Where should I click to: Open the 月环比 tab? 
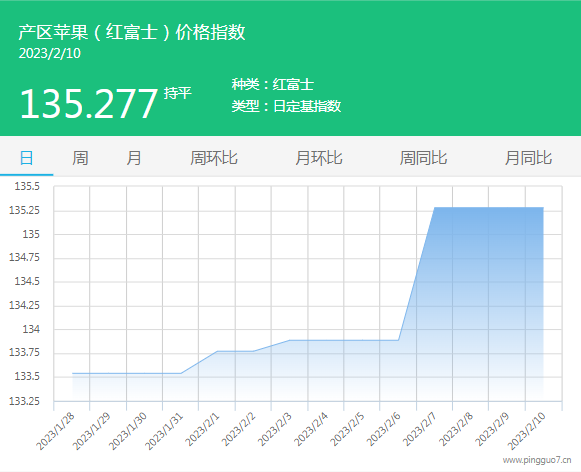click(319, 158)
